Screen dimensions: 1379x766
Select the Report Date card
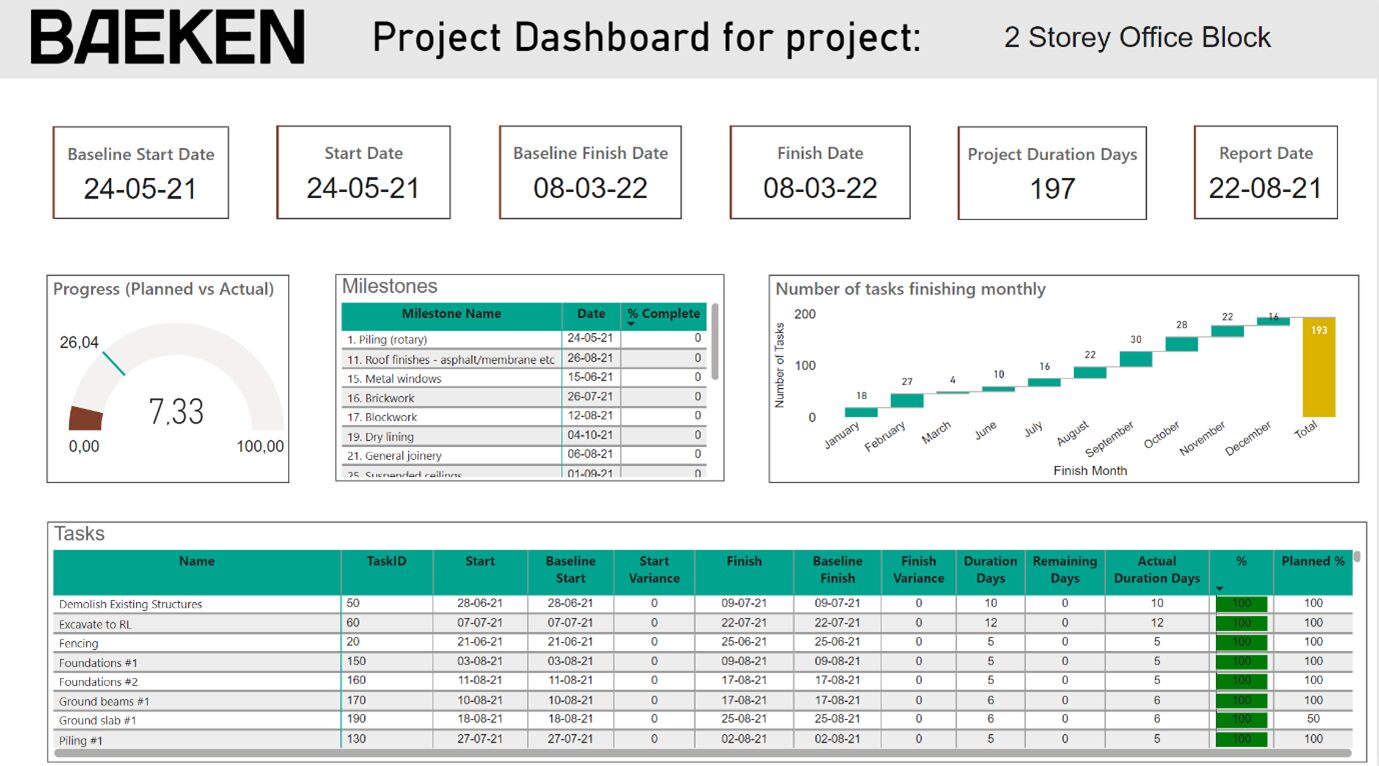coord(1265,171)
